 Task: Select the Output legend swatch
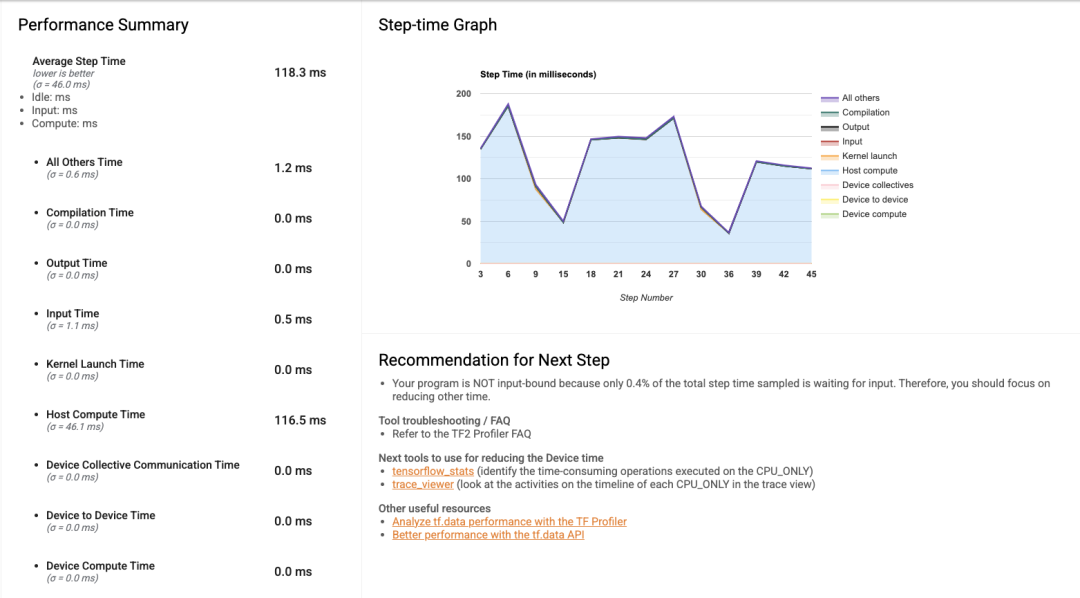click(829, 128)
